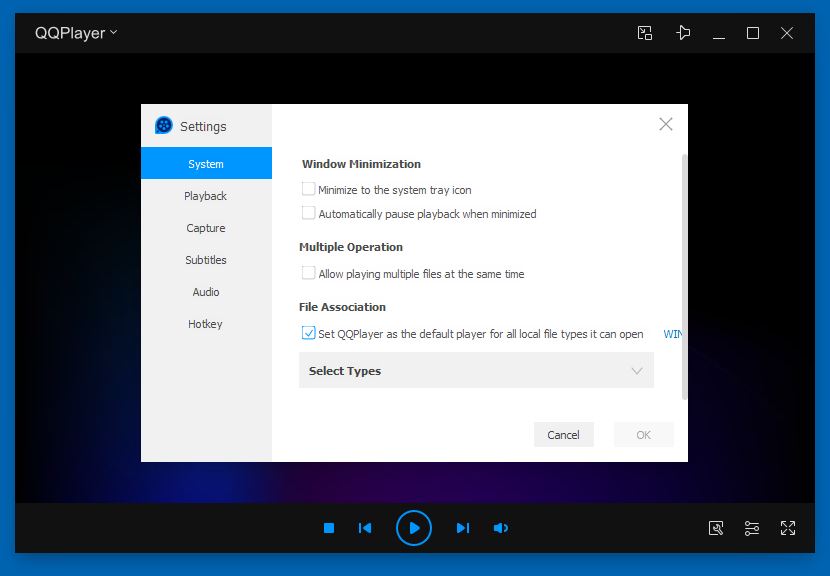Allow playing multiple files at same time
The image size is (830, 576).
(x=308, y=273)
